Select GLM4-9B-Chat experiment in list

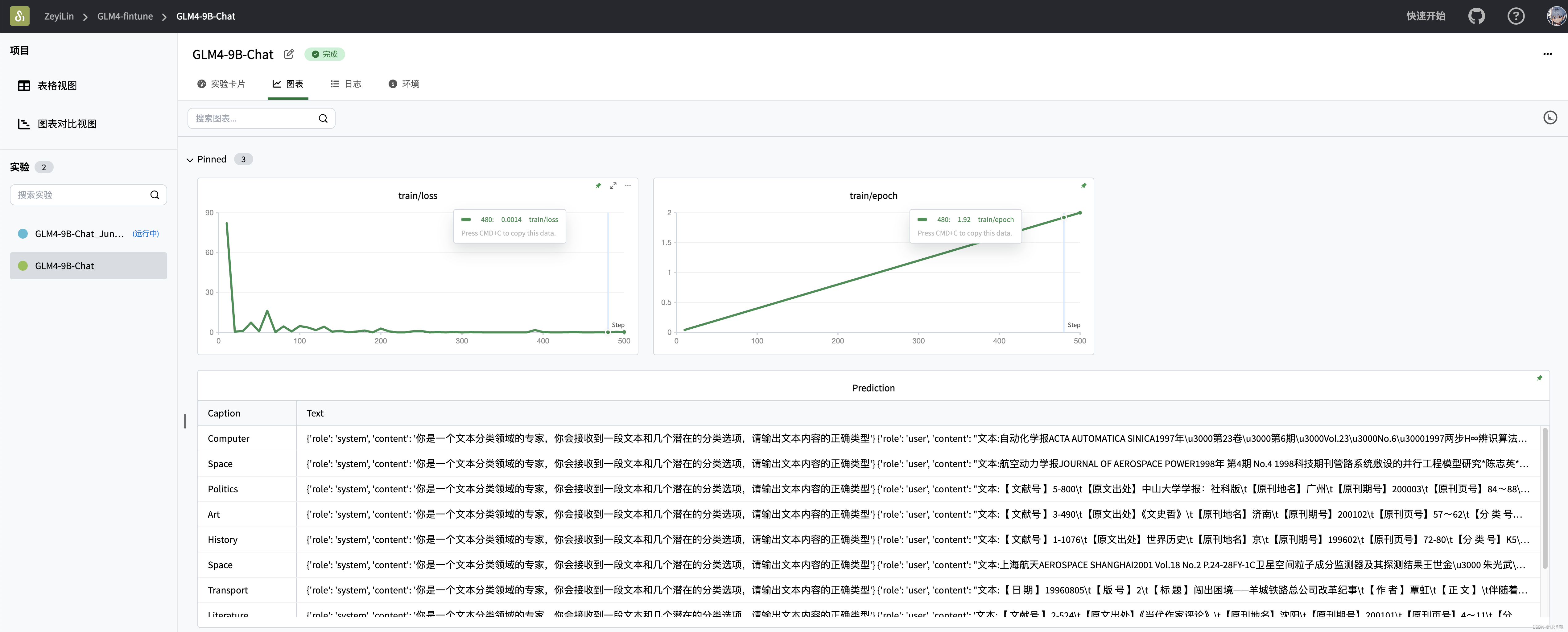pyautogui.click(x=88, y=266)
